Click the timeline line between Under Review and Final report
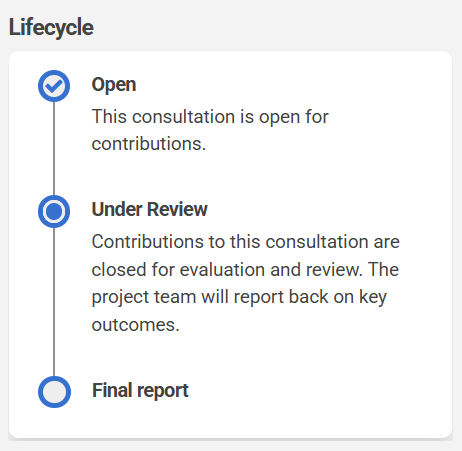Viewport: 462px width, 451px height. click(54, 302)
